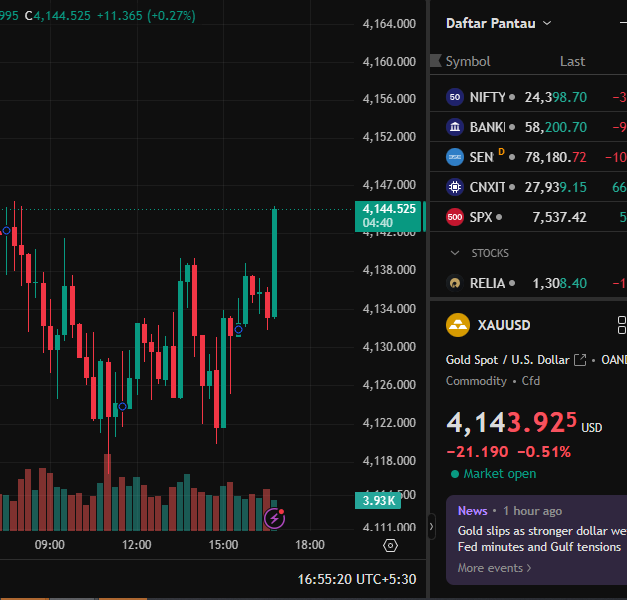Collapse the STOCKS section in watchlist
Image resolution: width=627 pixels, height=600 pixels.
(455, 253)
